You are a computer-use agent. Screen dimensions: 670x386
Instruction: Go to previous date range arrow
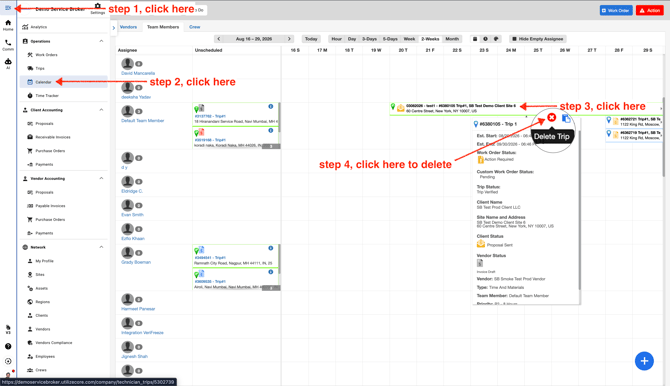tap(219, 39)
